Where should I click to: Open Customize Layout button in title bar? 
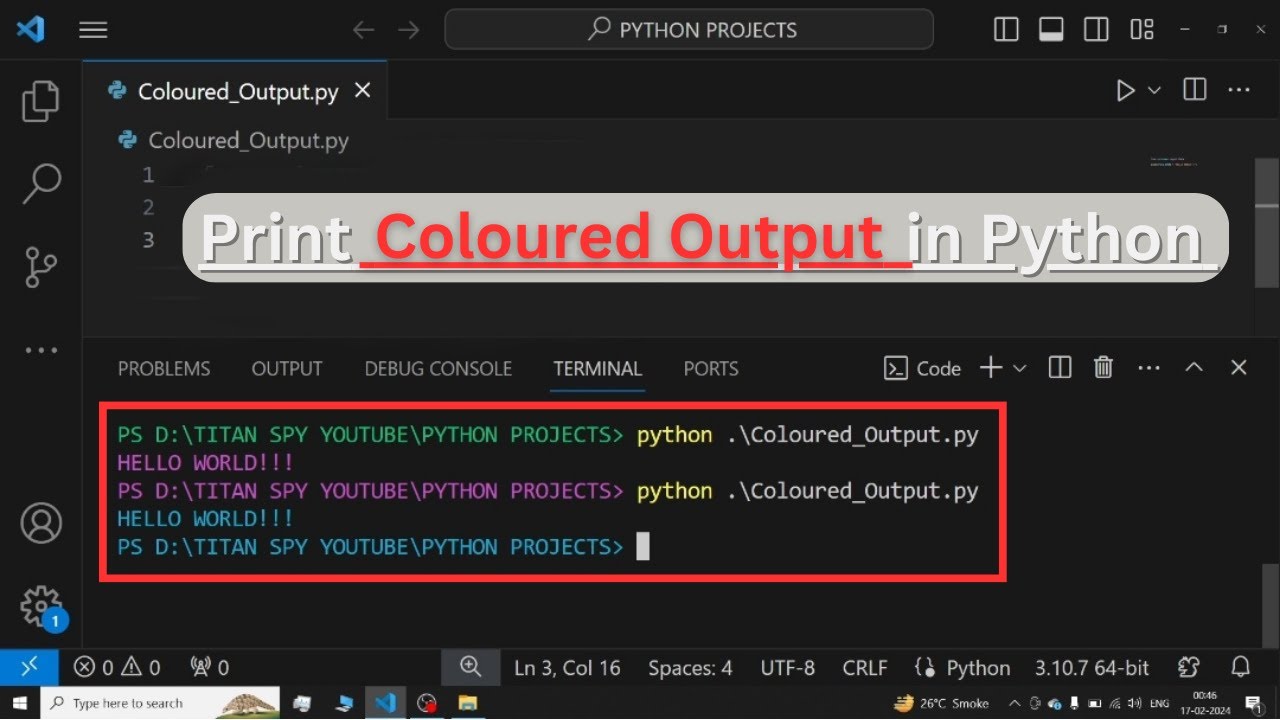coord(1142,30)
